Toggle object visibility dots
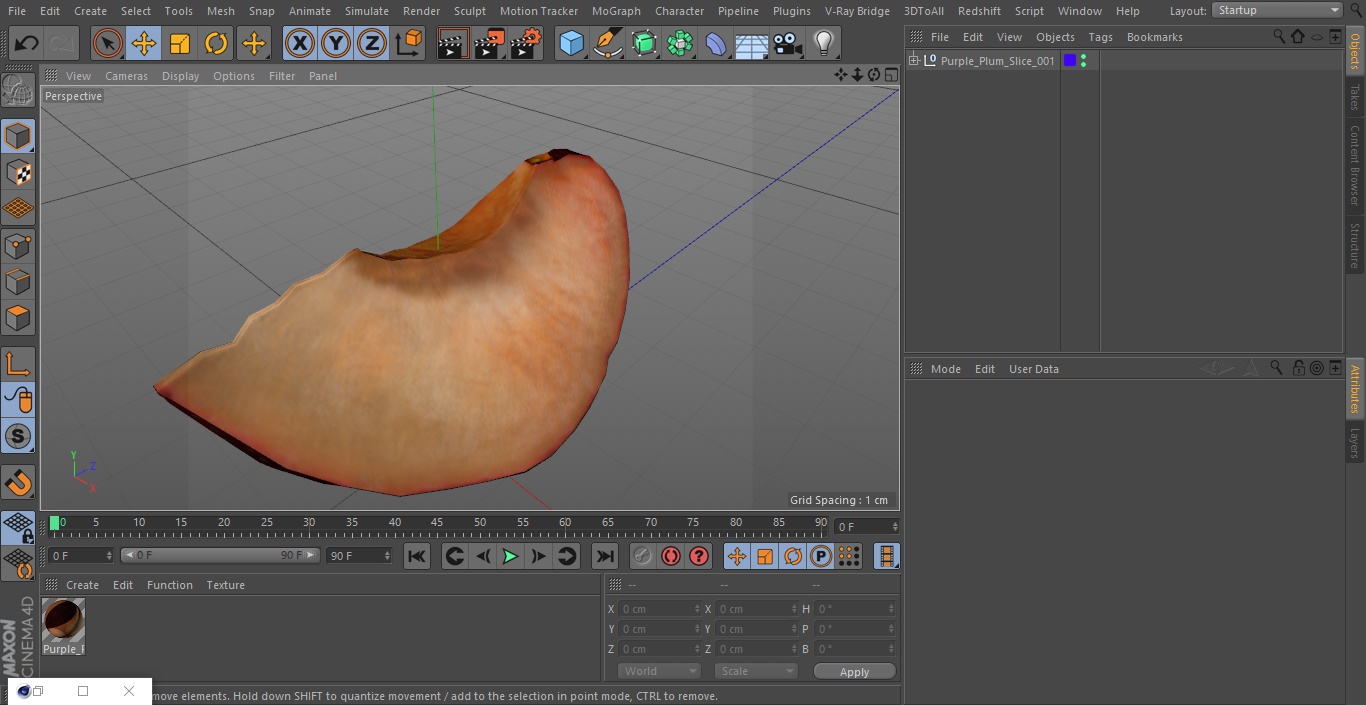 click(x=1084, y=61)
